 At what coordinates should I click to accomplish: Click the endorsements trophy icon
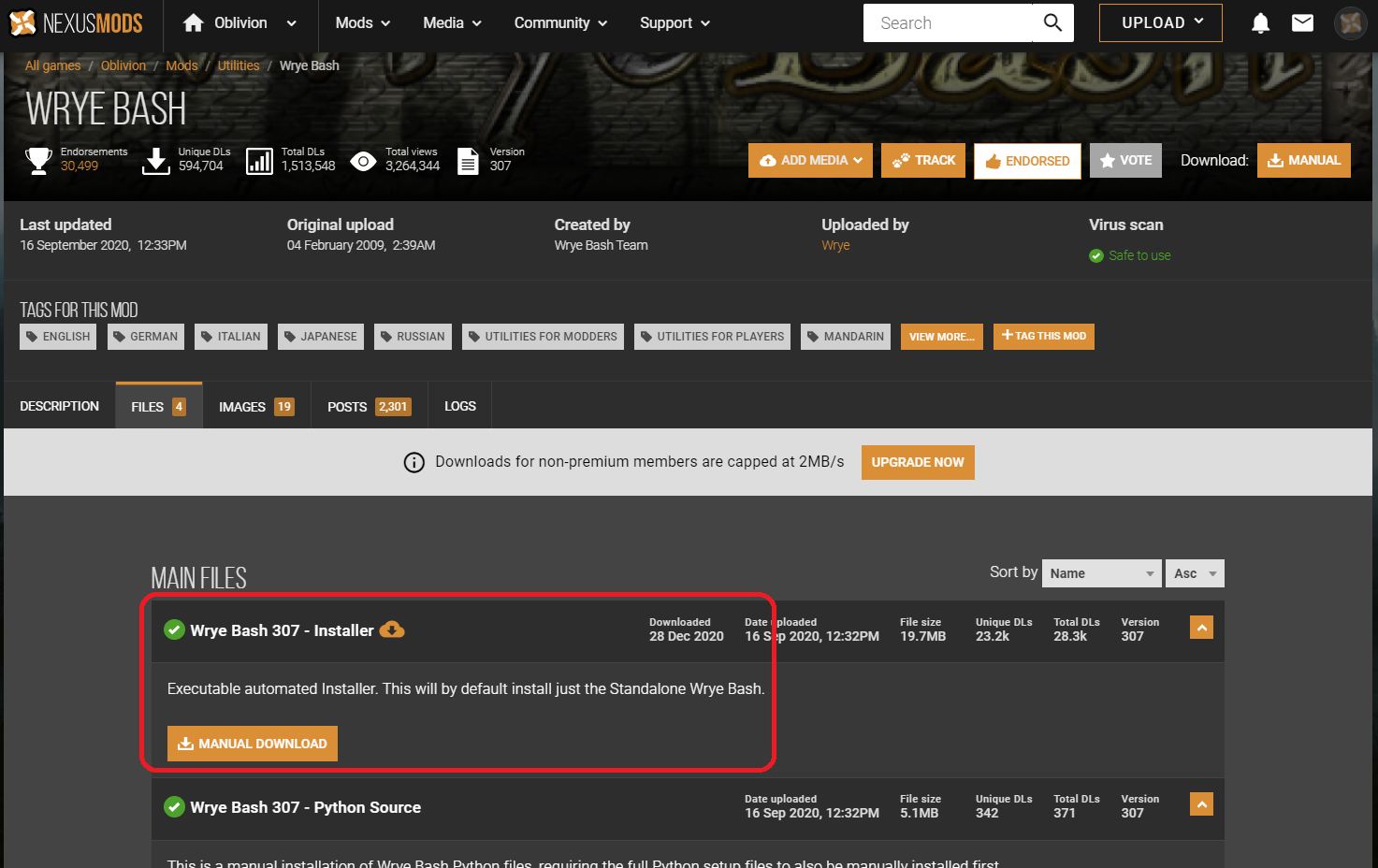click(38, 161)
